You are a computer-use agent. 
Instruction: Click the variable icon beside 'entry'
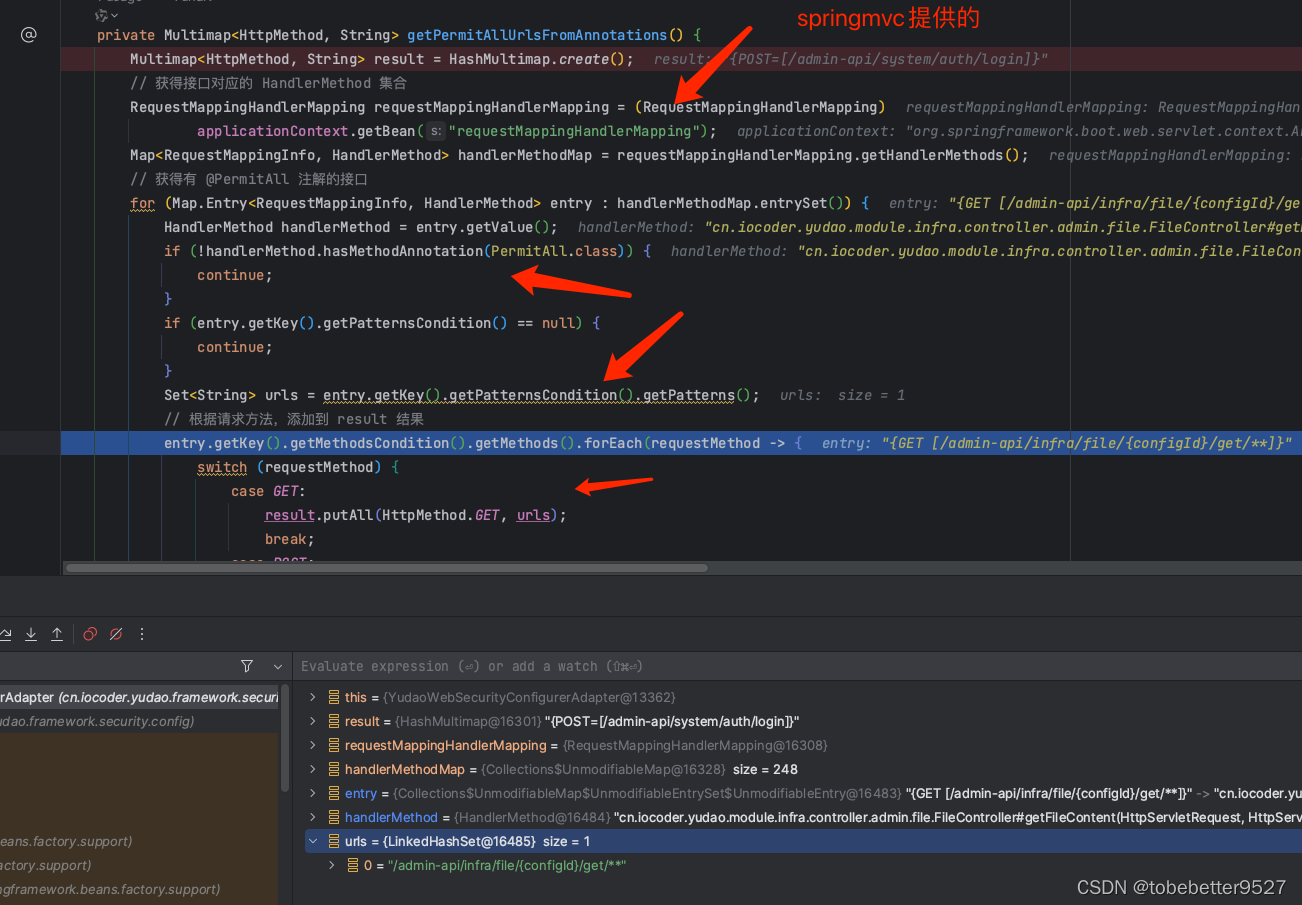coord(333,793)
